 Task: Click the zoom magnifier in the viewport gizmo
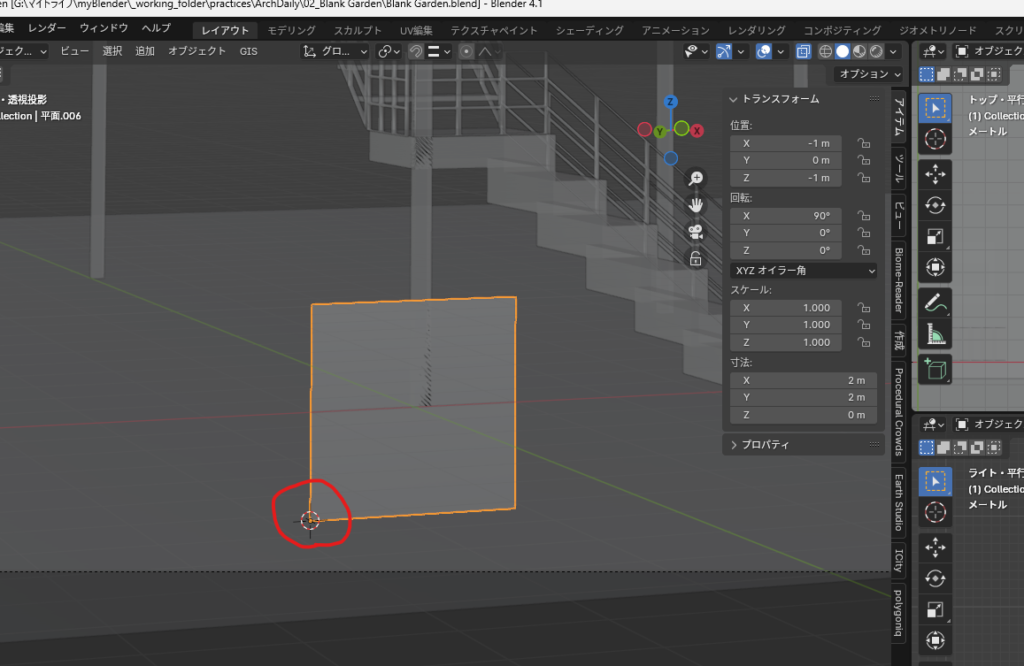696,178
